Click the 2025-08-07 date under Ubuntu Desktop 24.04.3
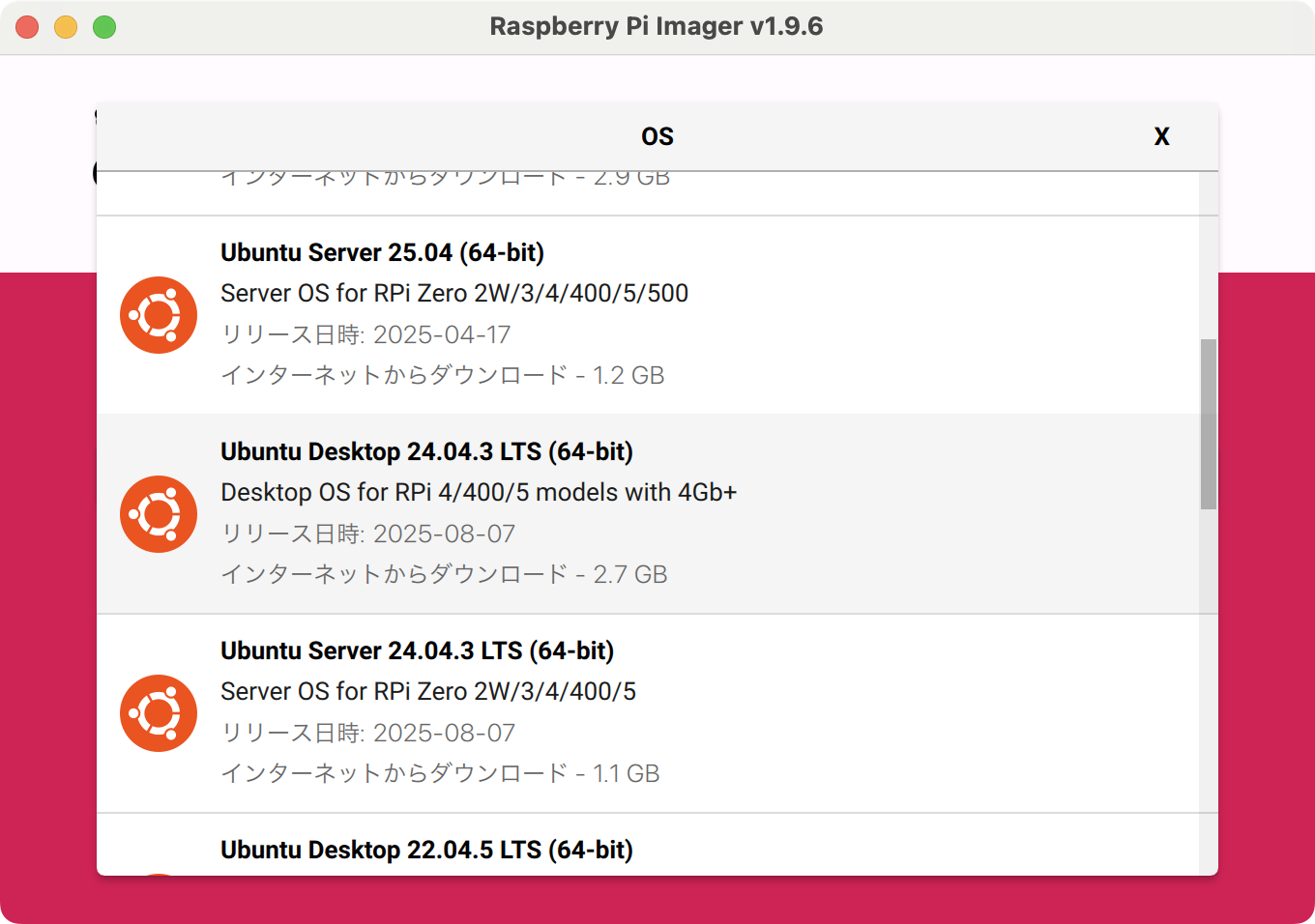 click(x=444, y=534)
